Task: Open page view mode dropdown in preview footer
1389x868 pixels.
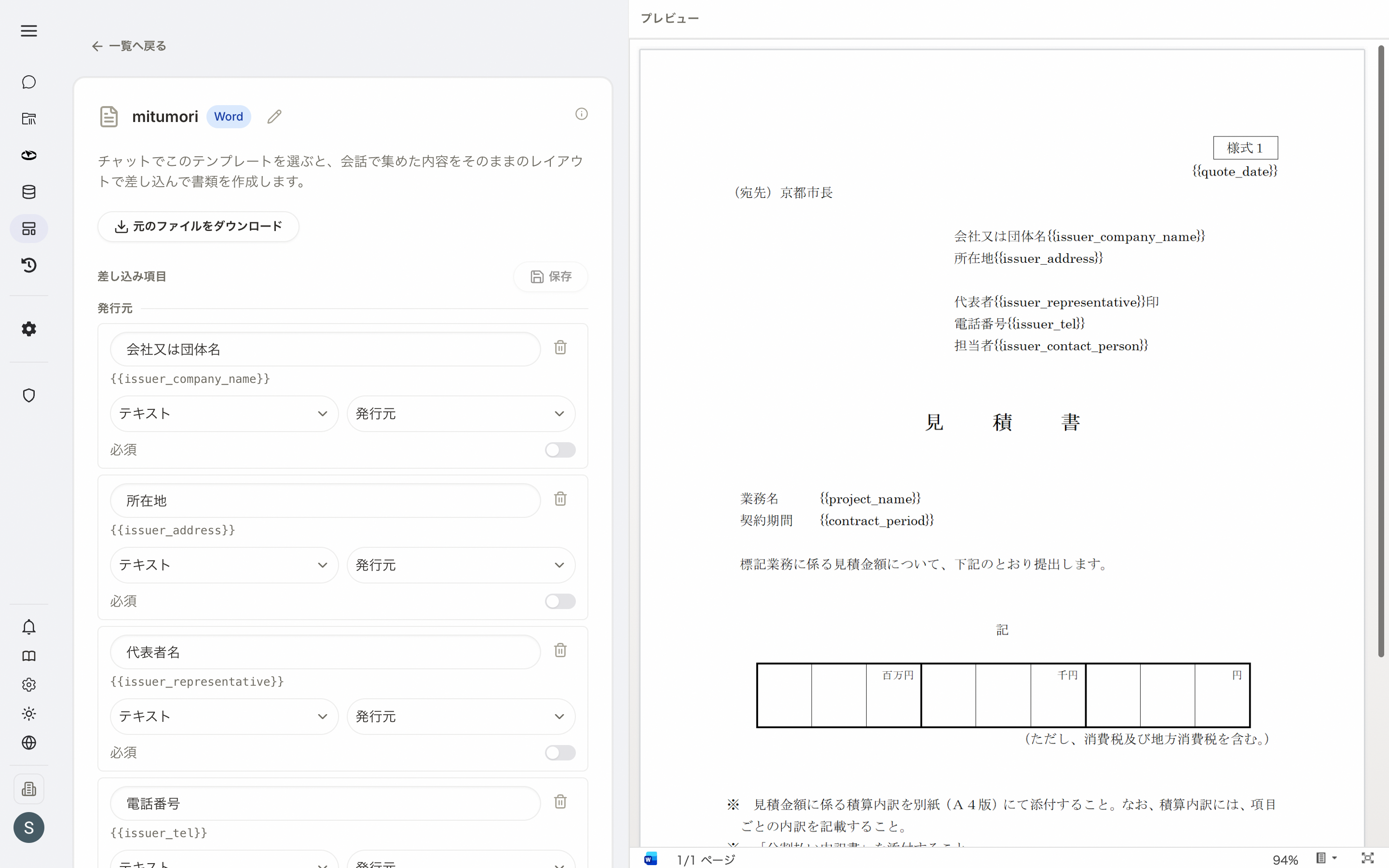Action: click(x=1326, y=858)
